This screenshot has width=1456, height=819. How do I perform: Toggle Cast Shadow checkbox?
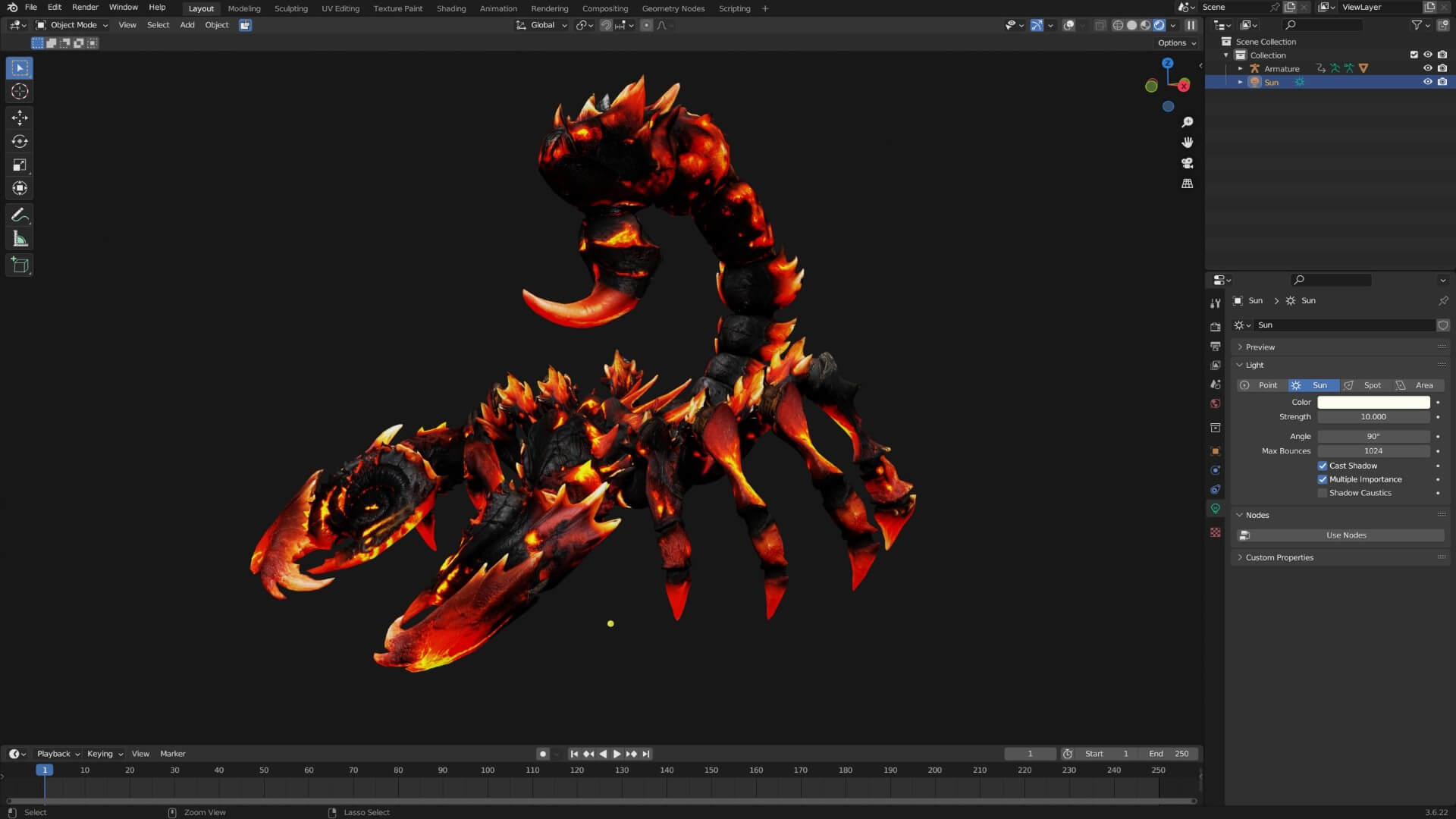coord(1323,466)
